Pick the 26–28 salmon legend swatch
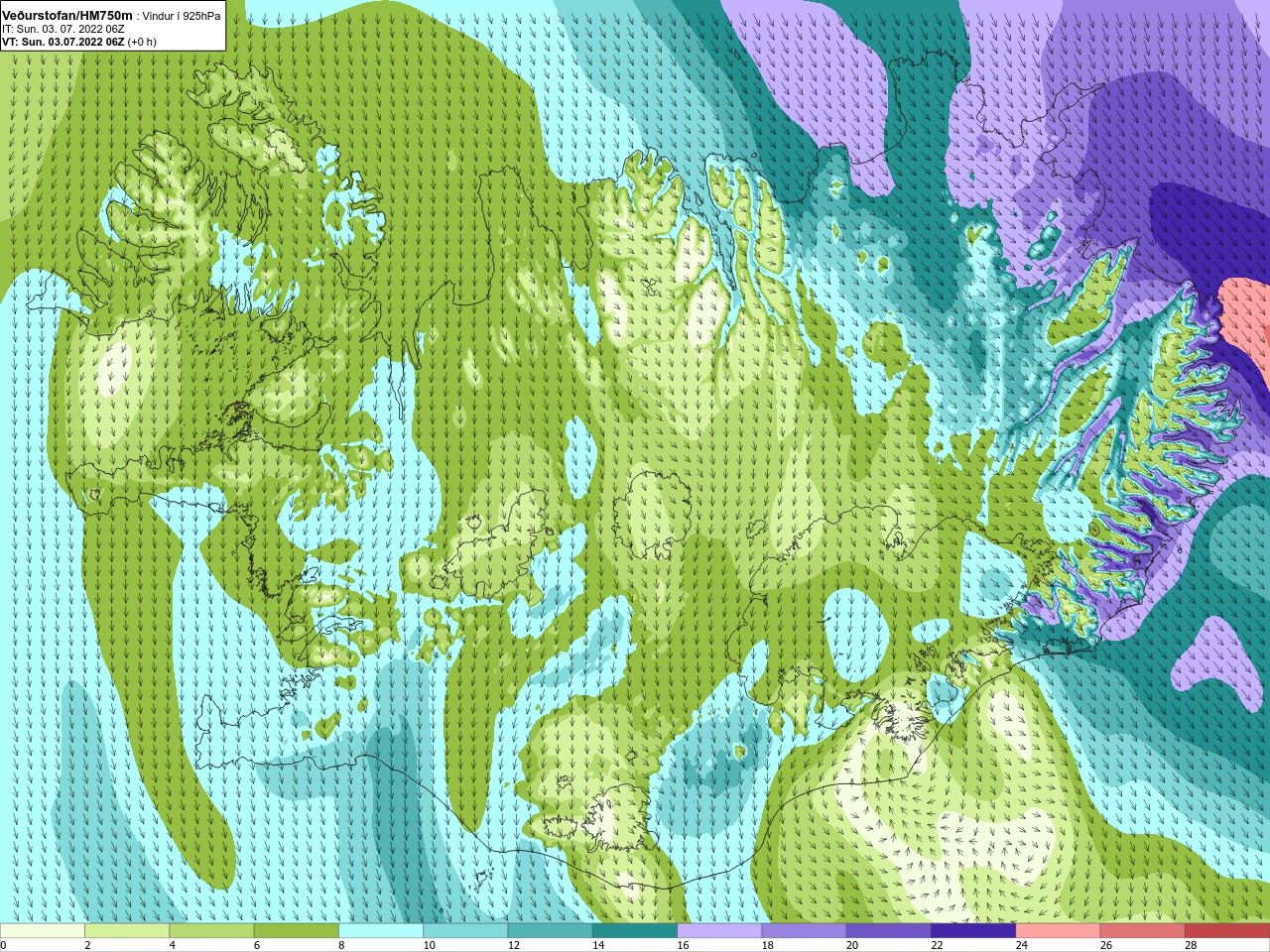The image size is (1270, 952). 1143,931
